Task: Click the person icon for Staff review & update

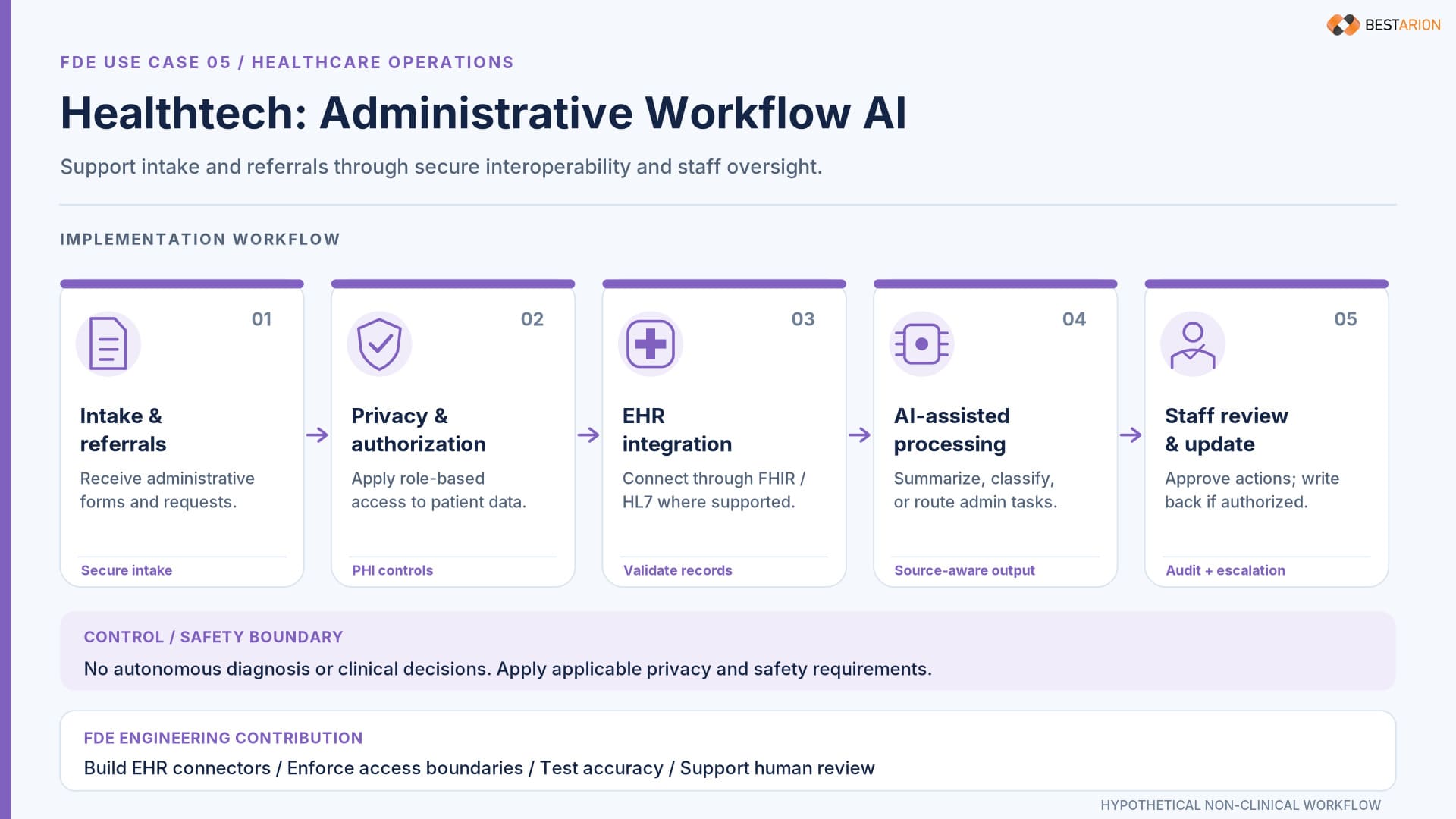Action: [x=1193, y=345]
